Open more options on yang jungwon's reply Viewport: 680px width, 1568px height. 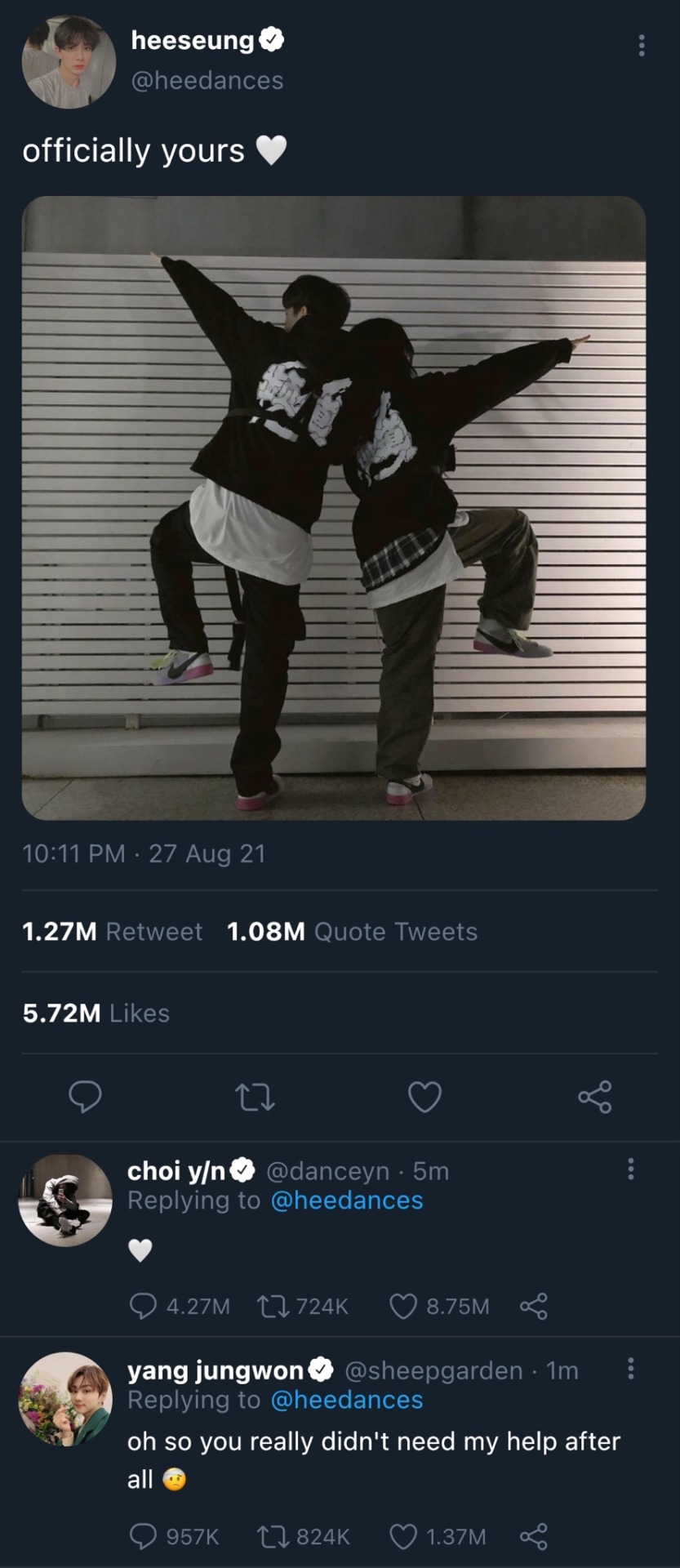(630, 1368)
